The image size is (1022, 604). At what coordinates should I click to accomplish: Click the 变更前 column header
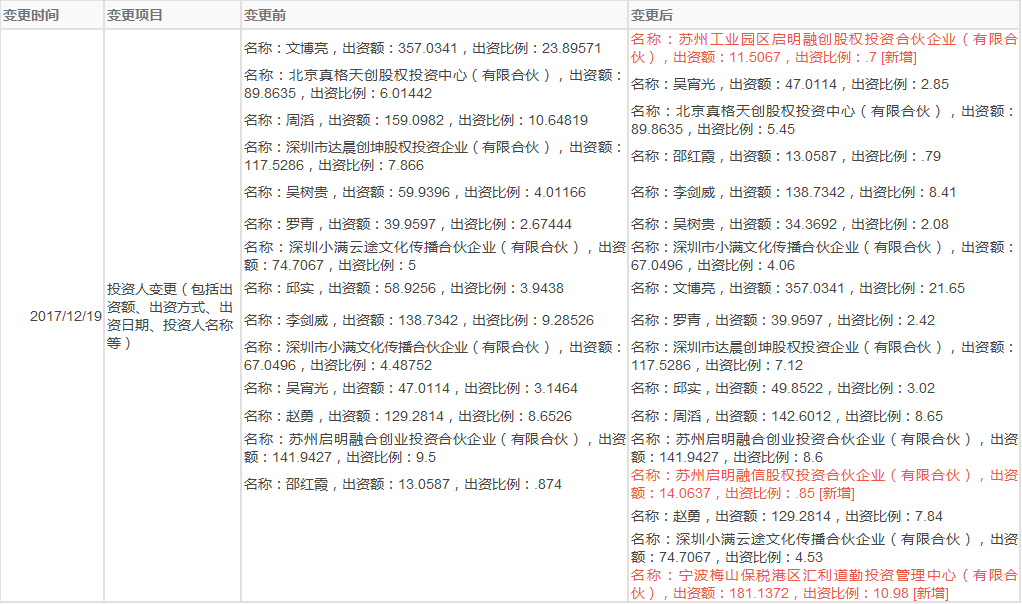point(264,16)
